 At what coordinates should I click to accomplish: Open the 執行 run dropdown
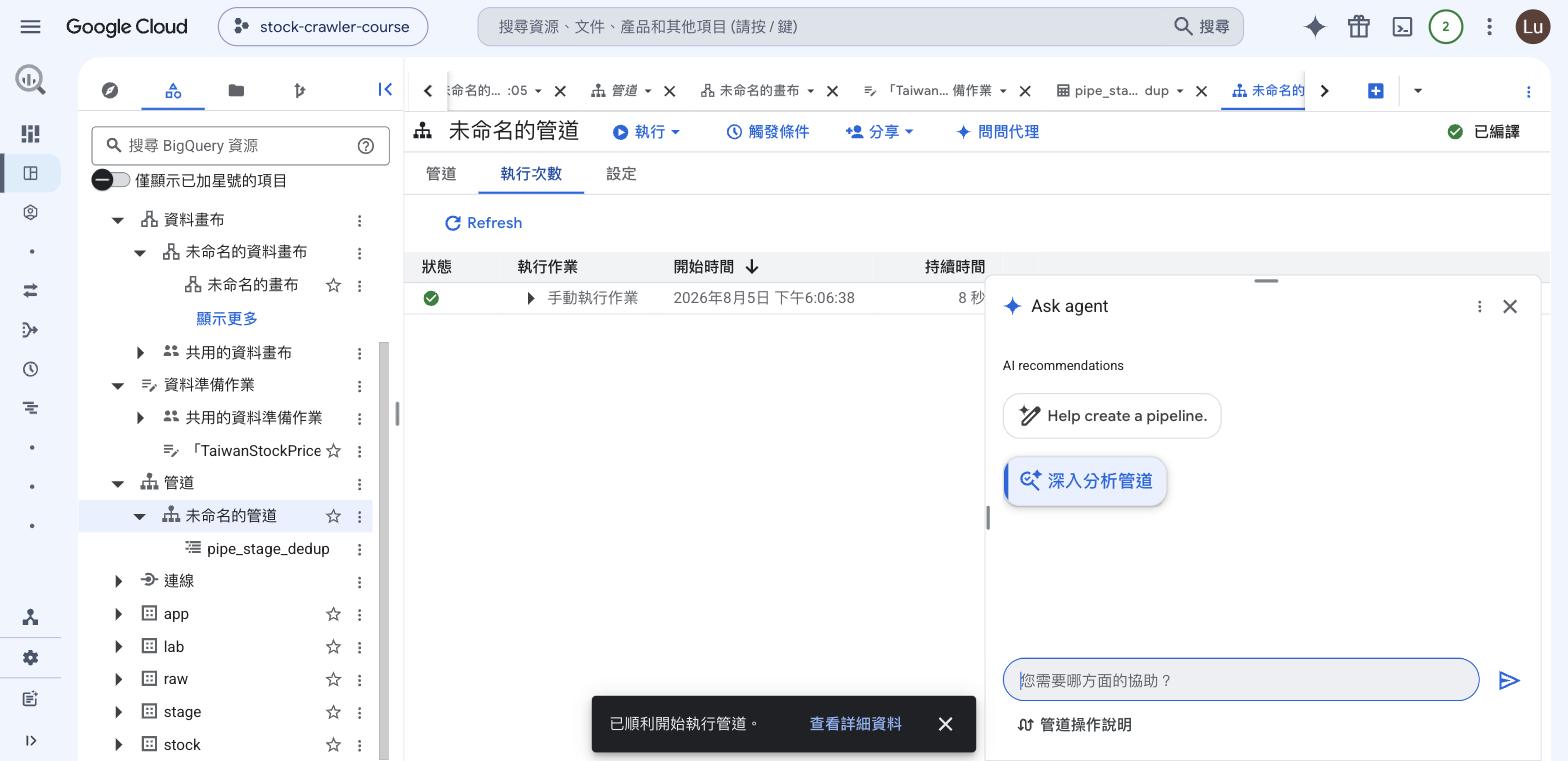(647, 131)
